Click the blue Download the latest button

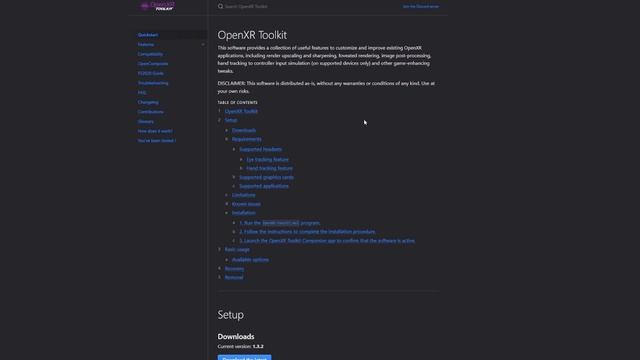[x=244, y=358]
